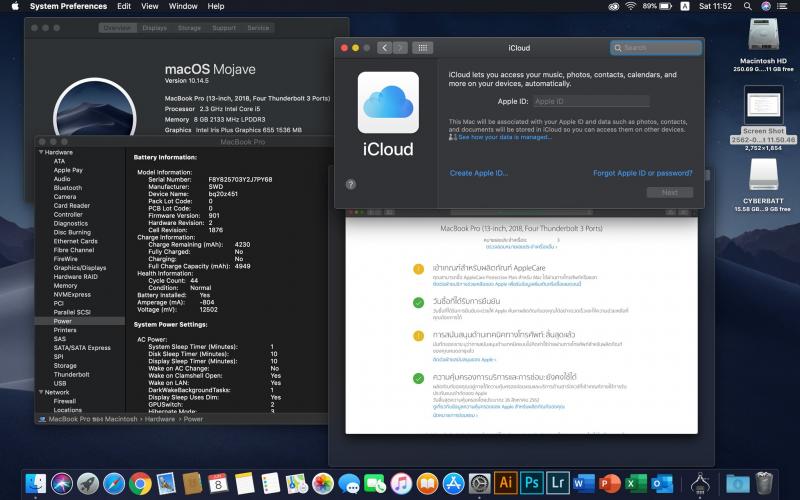Click the Create Apple ID link
The image size is (800, 500).
[479, 173]
